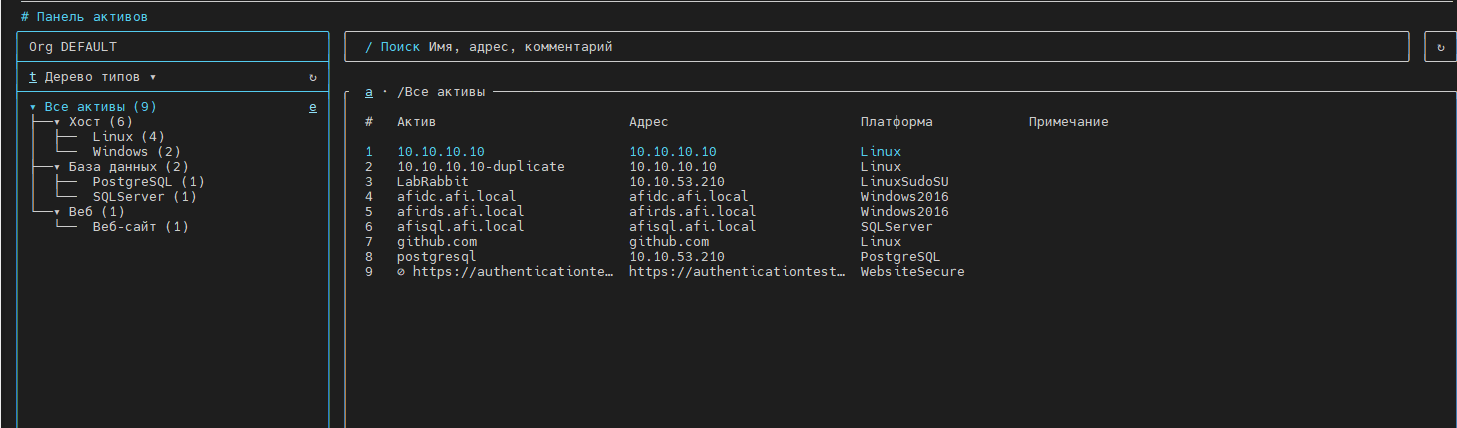Click the SQLServer platform cell in row 6

click(897, 227)
